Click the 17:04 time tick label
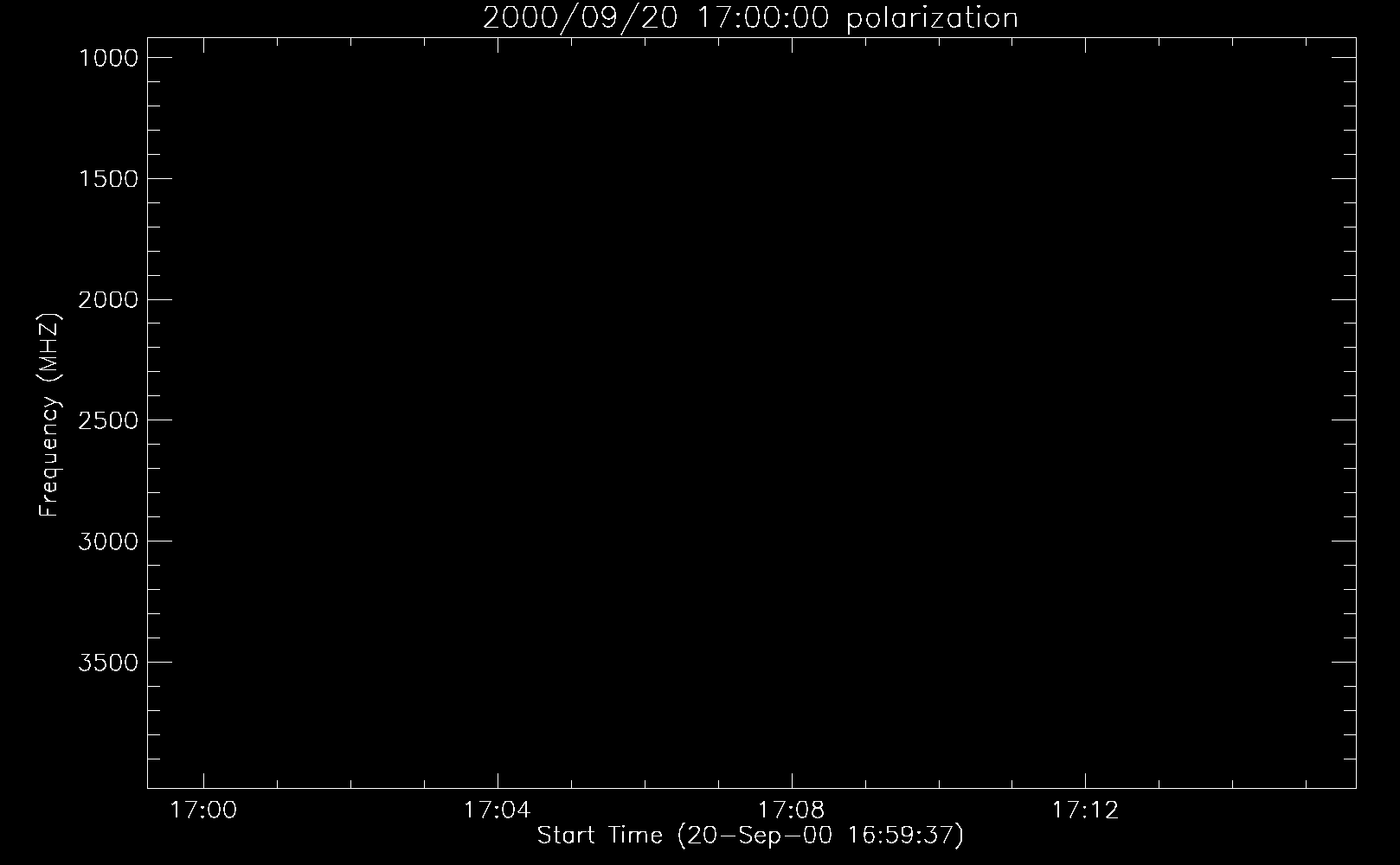The image size is (1400, 865). (497, 811)
